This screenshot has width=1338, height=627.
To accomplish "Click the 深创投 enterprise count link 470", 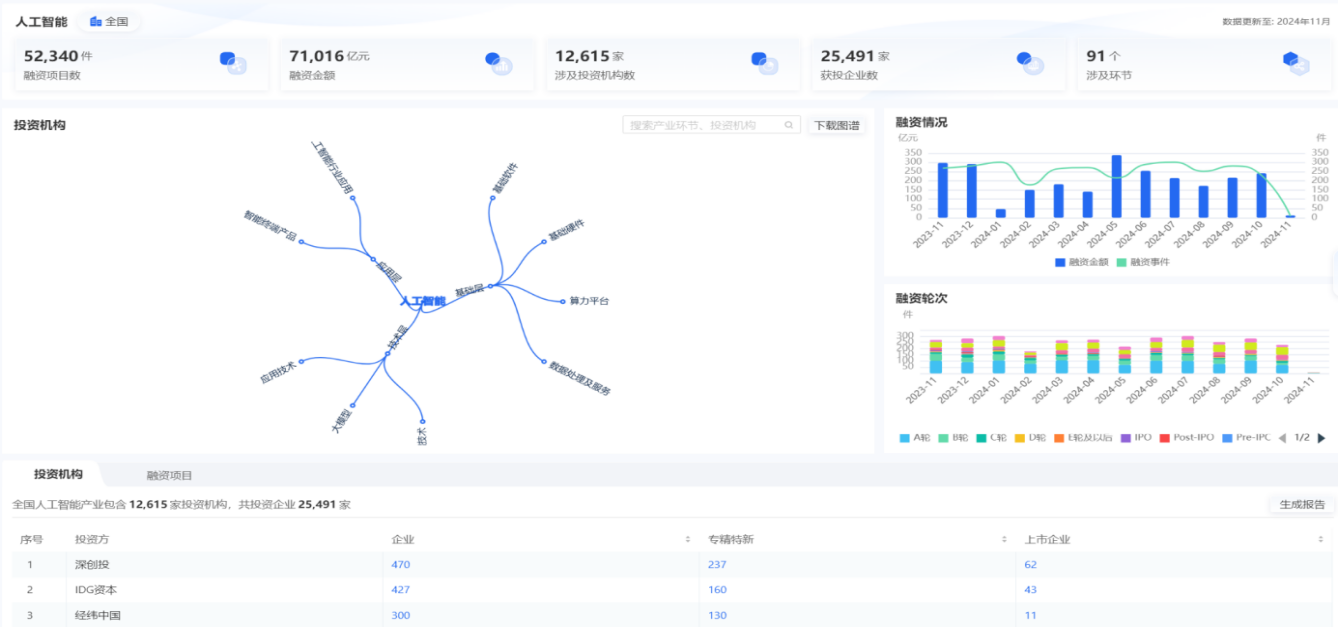I will 399,563.
